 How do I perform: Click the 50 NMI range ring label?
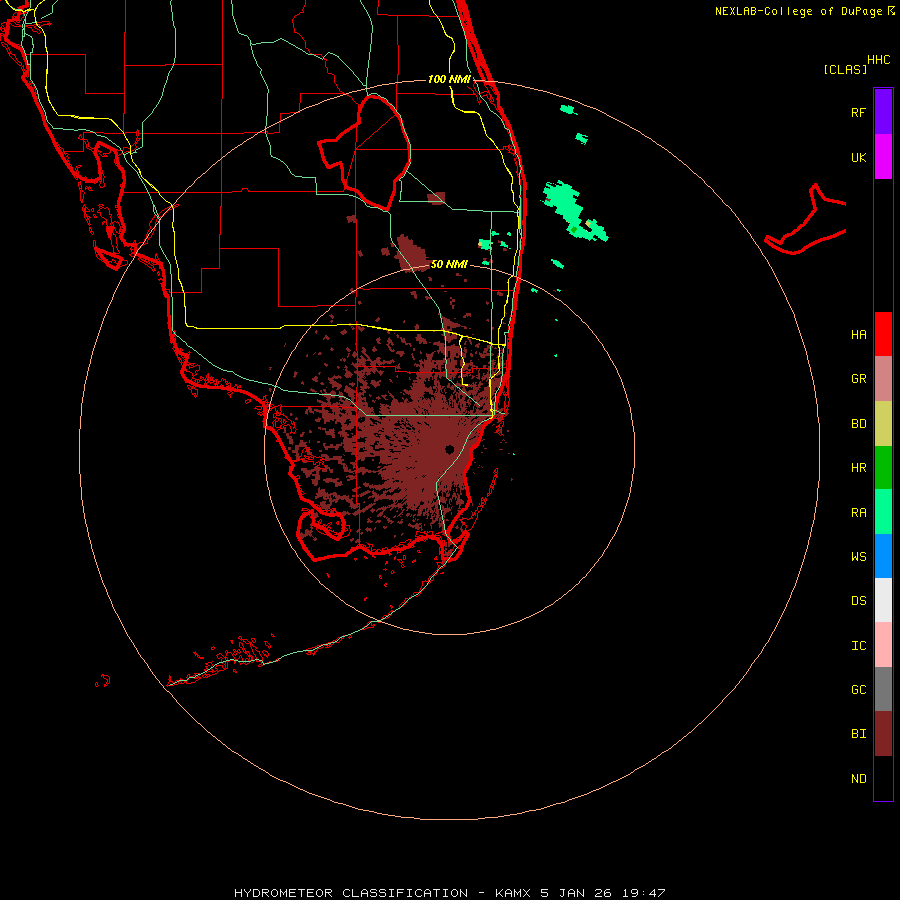(x=449, y=264)
